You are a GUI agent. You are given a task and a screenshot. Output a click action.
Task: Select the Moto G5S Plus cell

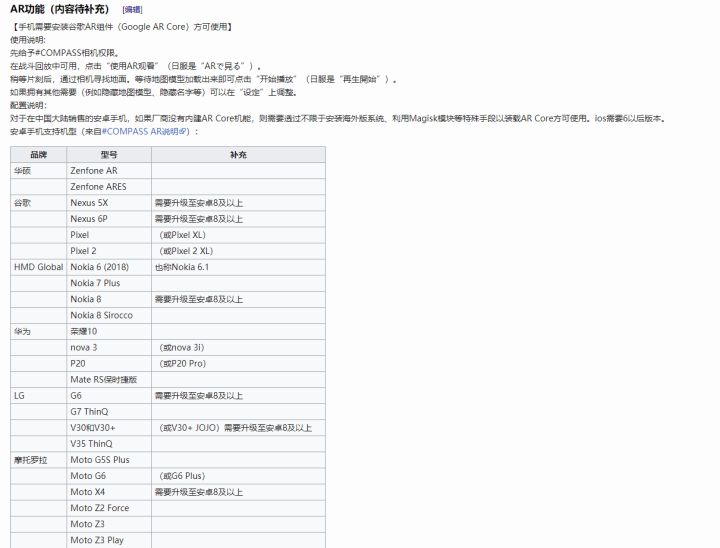(x=109, y=460)
